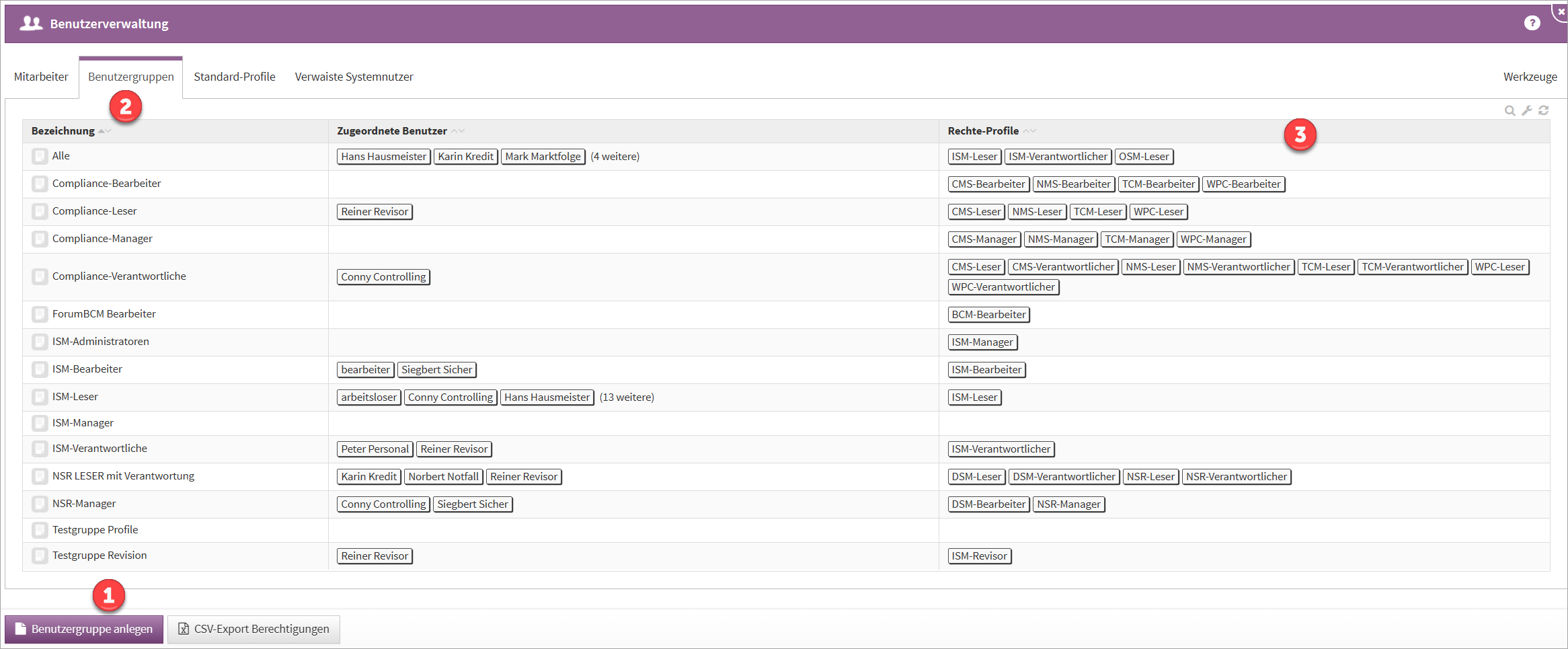Click Benutzergruppe anlegen button
This screenshot has width=1568, height=649.
[x=84, y=629]
